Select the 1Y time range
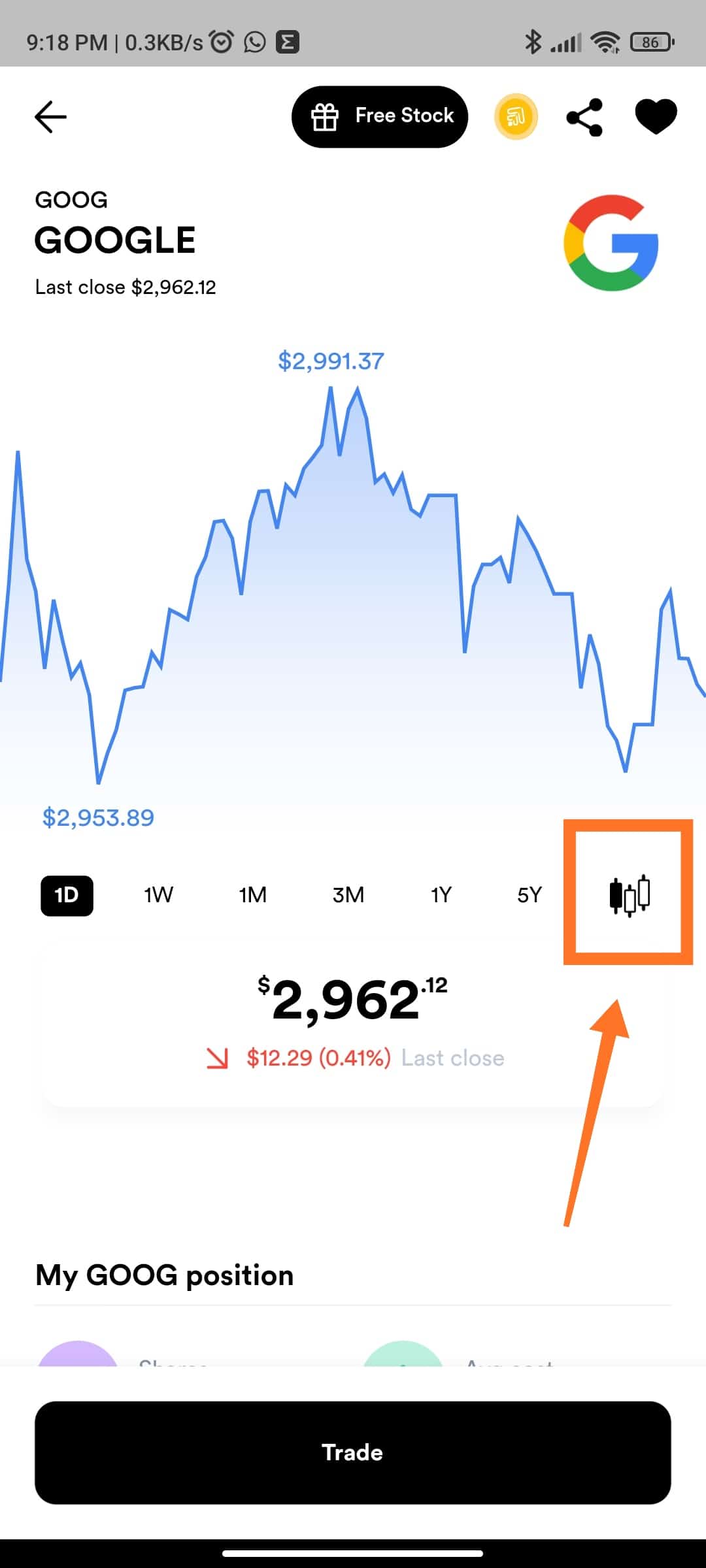This screenshot has height=1568, width=706. 441,895
